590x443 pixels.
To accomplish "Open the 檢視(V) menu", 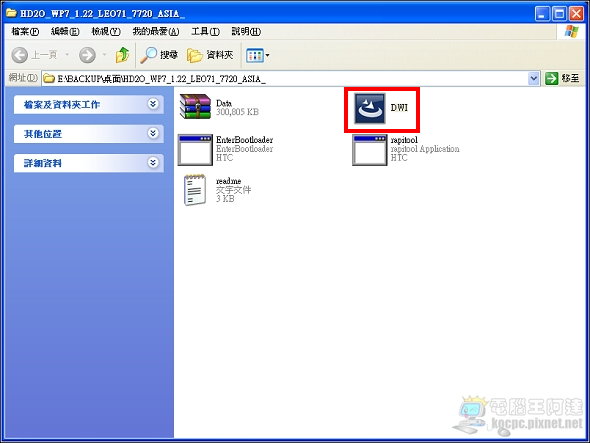I will [x=106, y=32].
